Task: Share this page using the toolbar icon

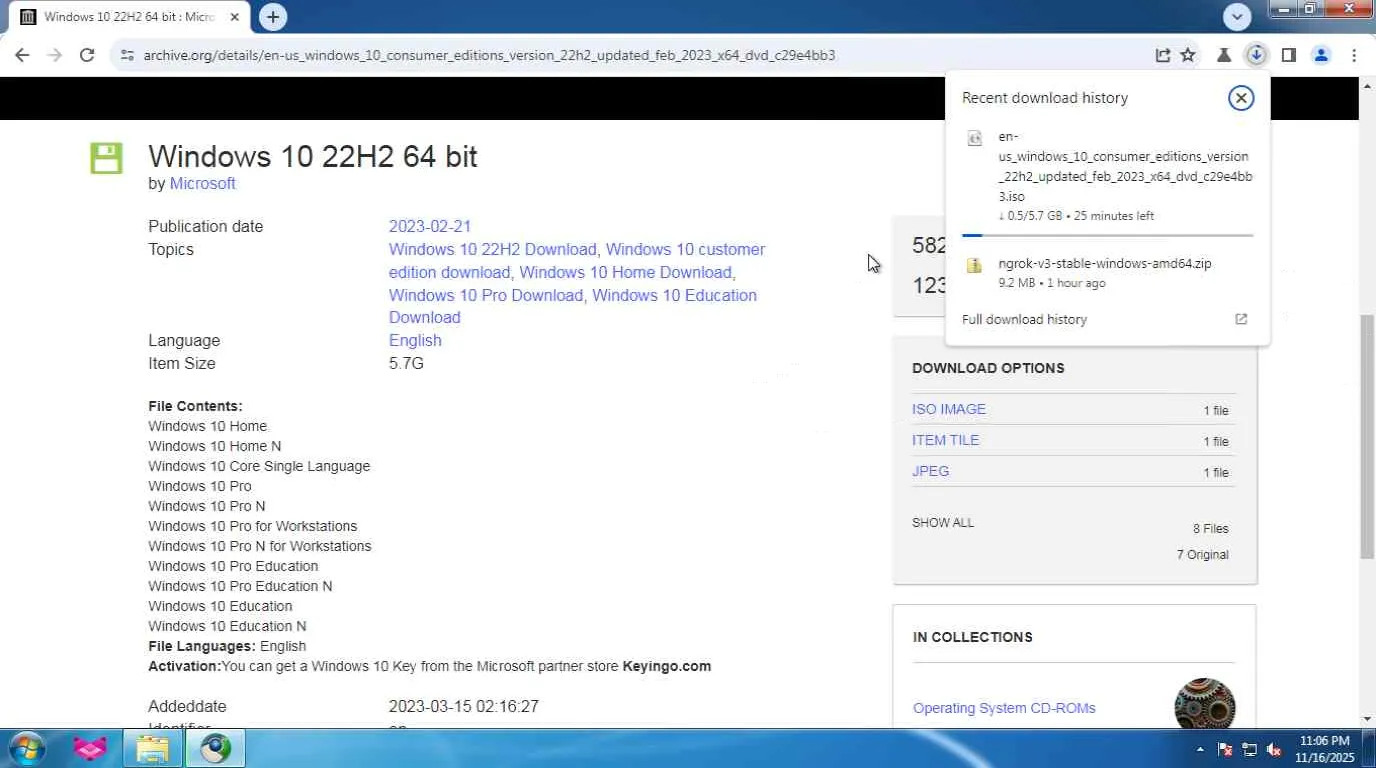Action: click(x=1163, y=55)
